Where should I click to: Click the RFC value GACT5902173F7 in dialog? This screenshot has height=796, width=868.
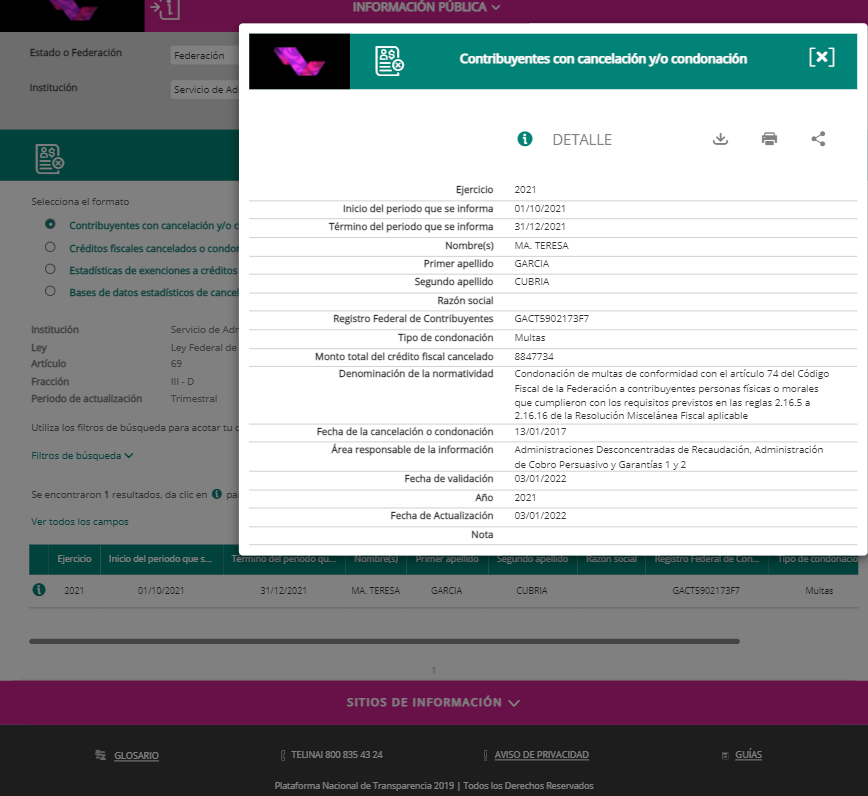pyautogui.click(x=551, y=318)
